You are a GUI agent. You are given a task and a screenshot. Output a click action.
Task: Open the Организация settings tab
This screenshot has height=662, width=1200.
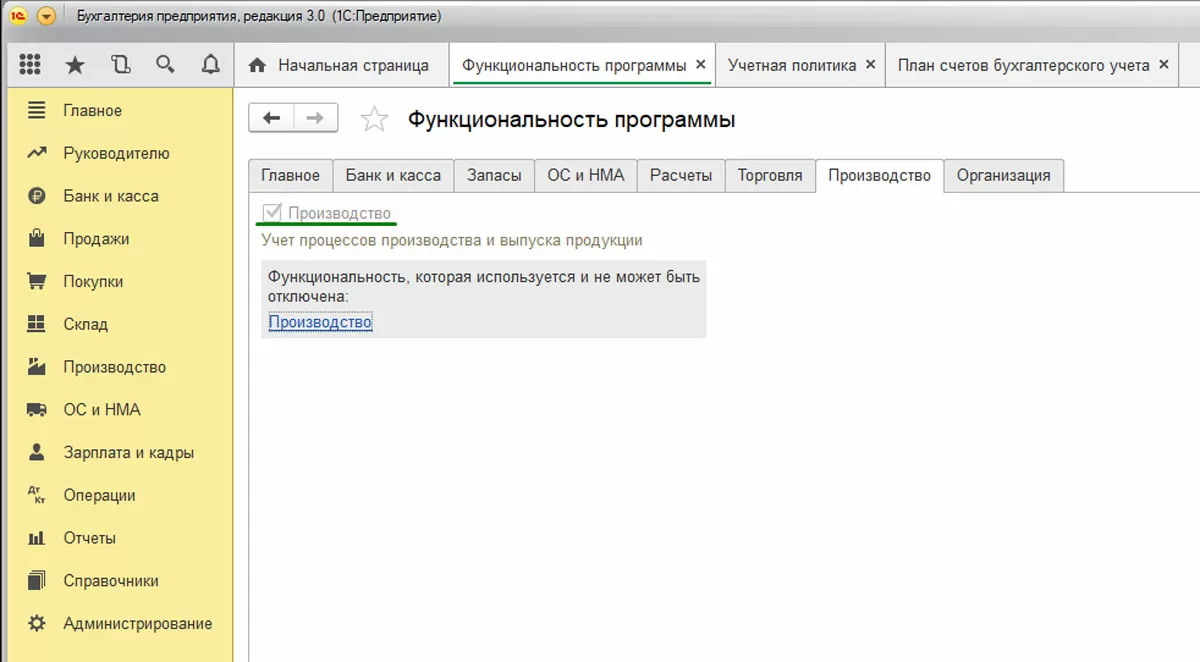(x=1004, y=175)
